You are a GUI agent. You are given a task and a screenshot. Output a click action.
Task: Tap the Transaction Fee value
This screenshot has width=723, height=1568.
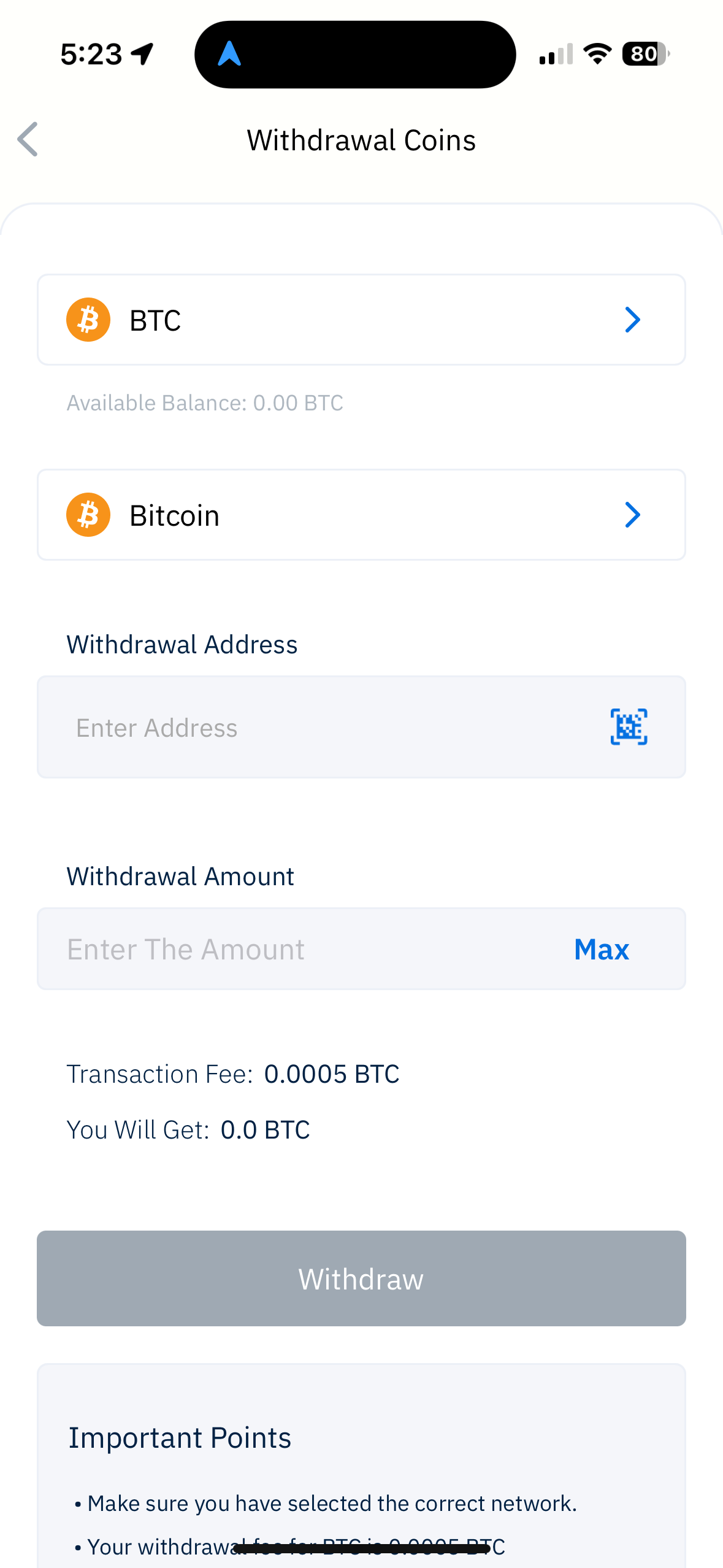(x=332, y=1074)
